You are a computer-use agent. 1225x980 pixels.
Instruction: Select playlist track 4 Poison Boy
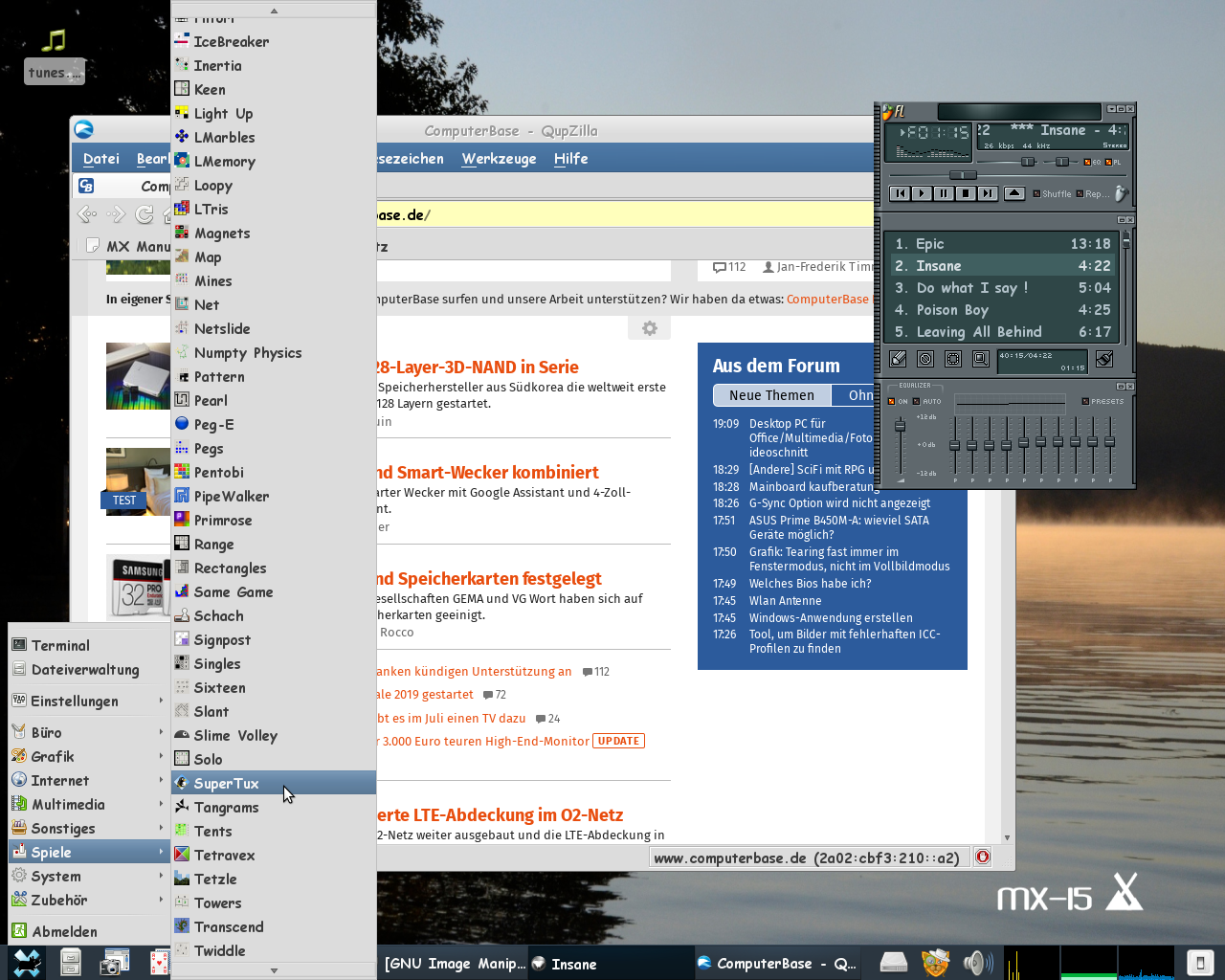tap(1002, 310)
